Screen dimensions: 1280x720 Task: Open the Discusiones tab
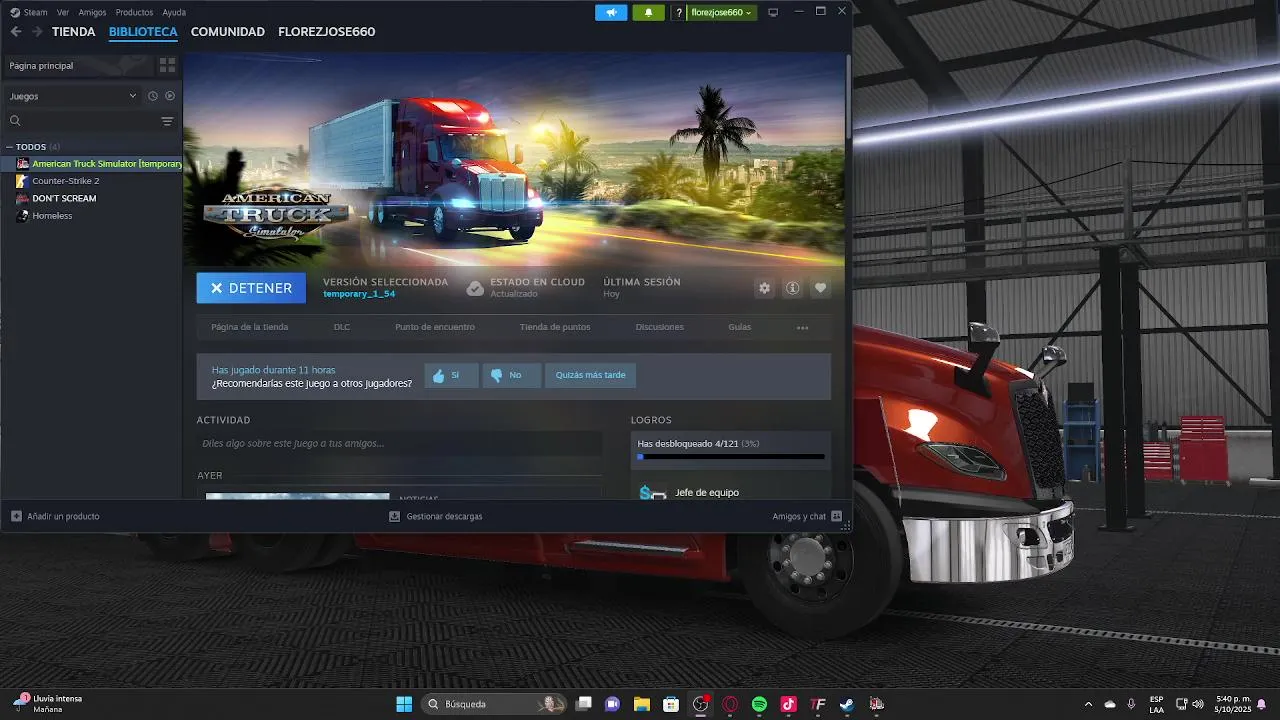(x=659, y=327)
